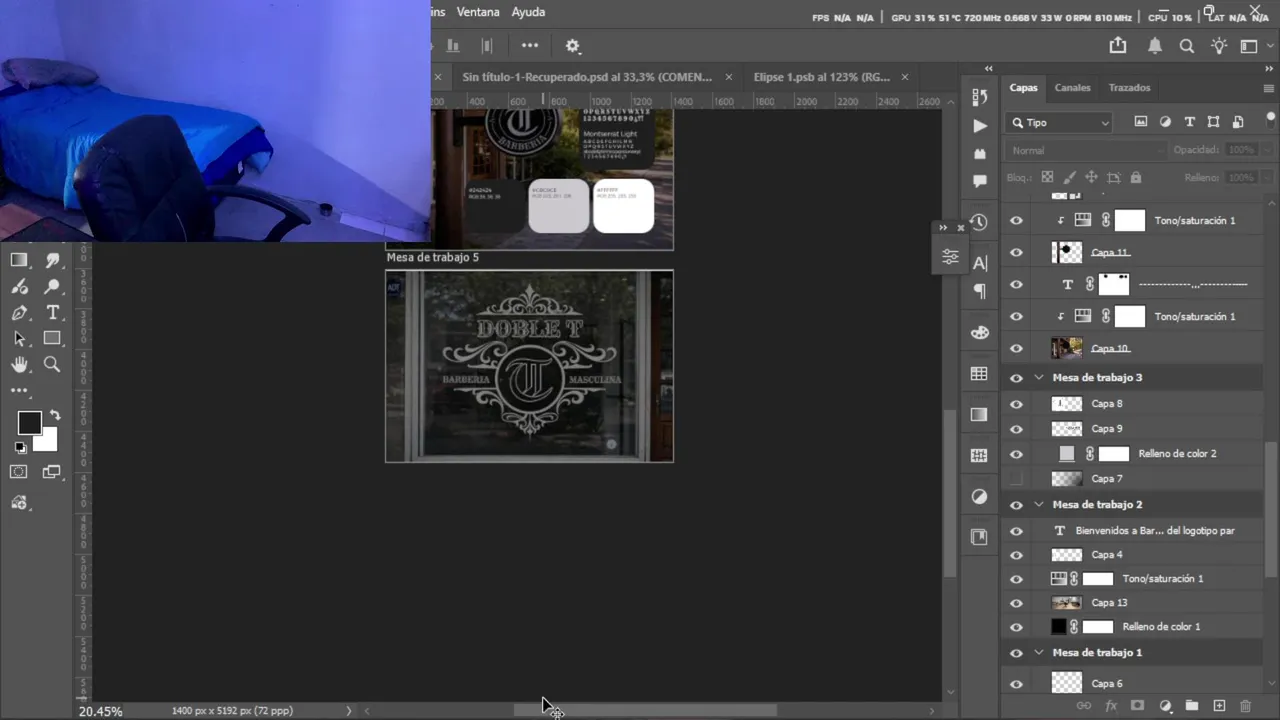Image resolution: width=1280 pixels, height=720 pixels.
Task: Hide the Capa 8 layer
Action: (x=1017, y=404)
